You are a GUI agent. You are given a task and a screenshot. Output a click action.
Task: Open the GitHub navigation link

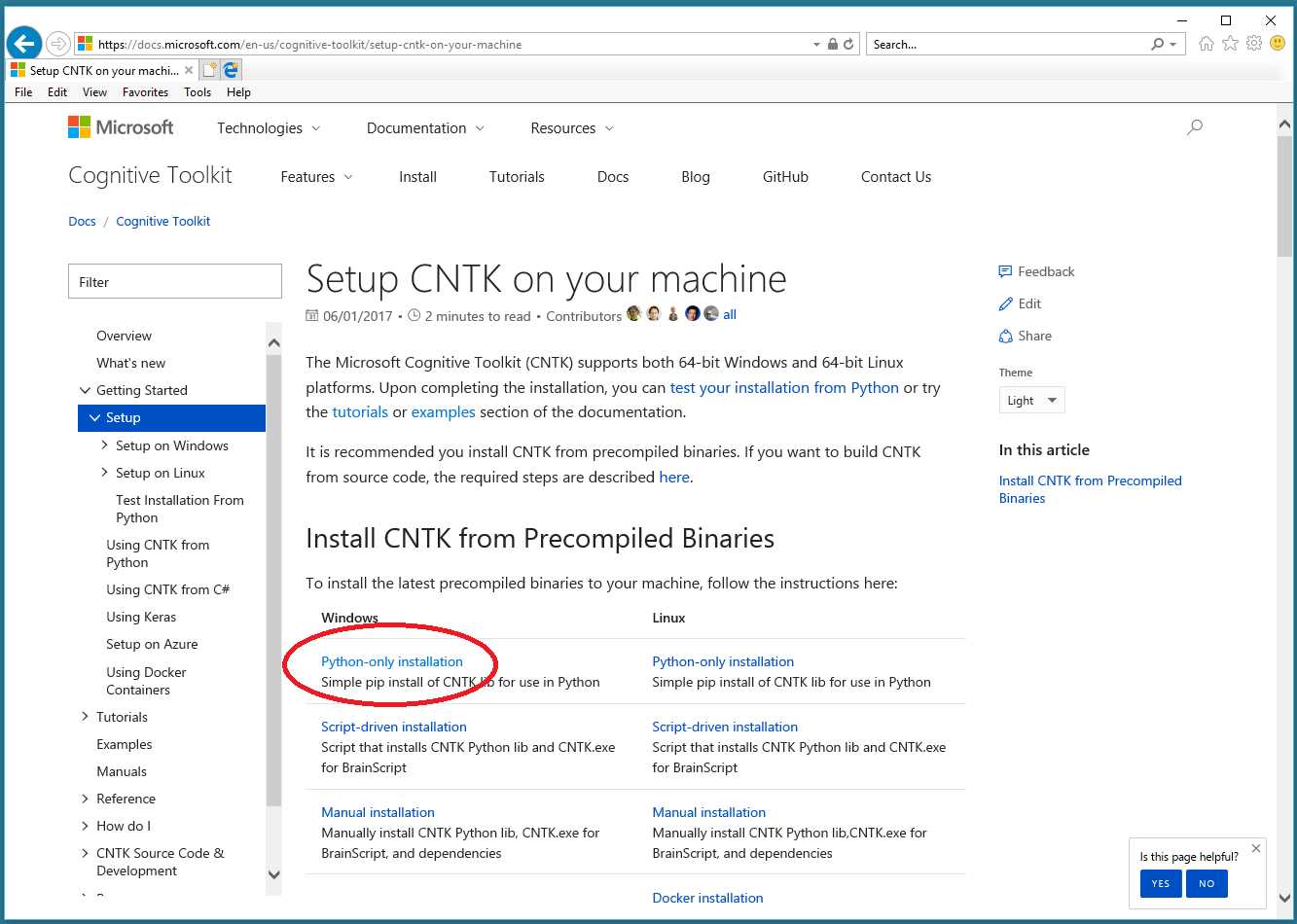[785, 177]
